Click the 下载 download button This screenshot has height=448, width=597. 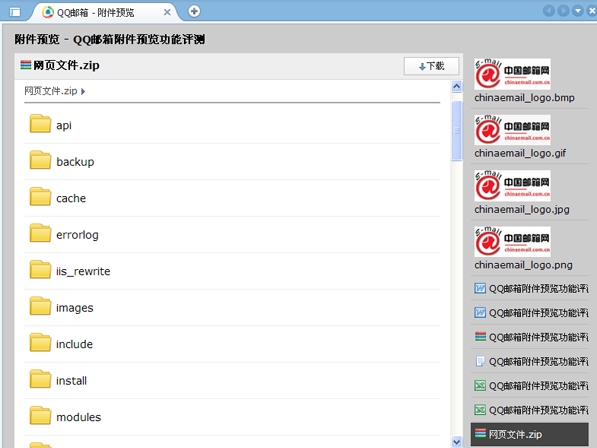click(x=431, y=66)
